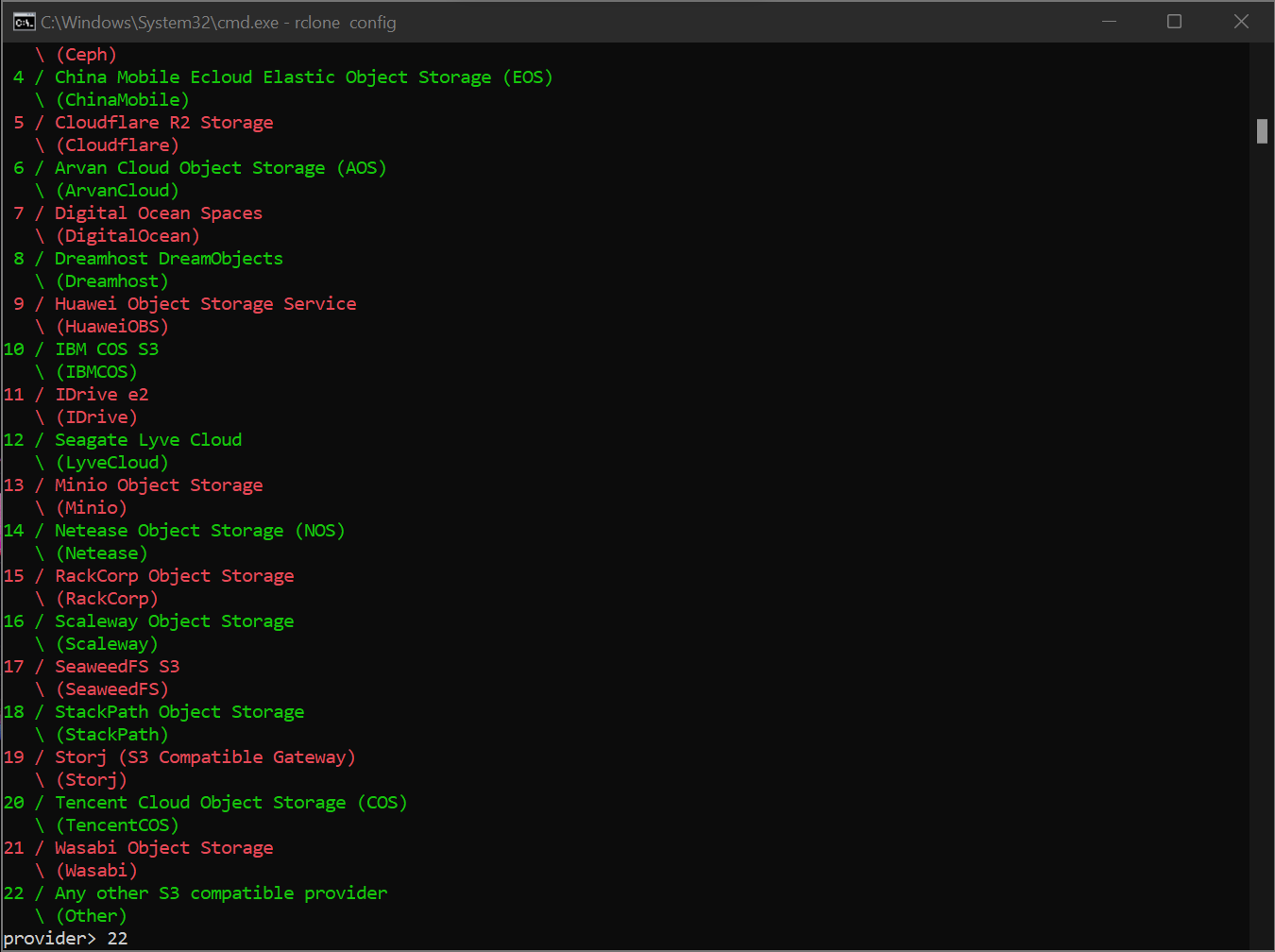Close the rclone config window
This screenshot has width=1275, height=952.
point(1241,22)
